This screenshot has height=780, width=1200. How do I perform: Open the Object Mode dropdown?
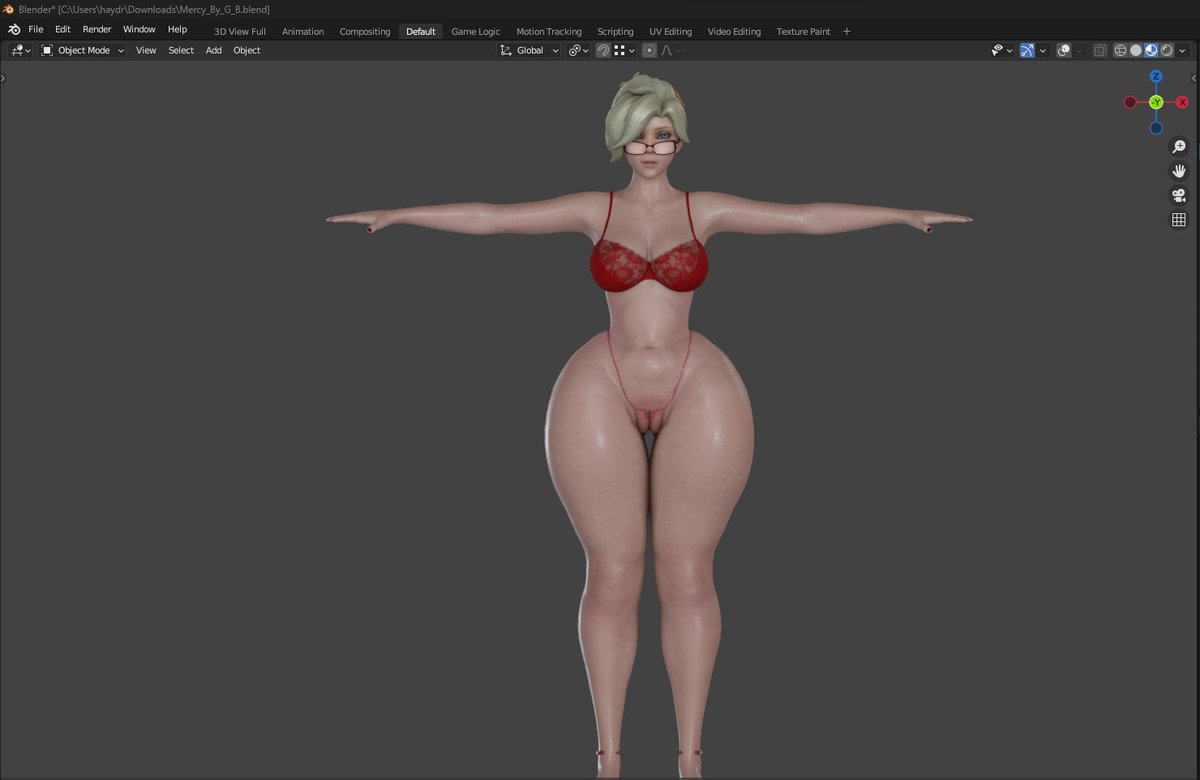pyautogui.click(x=83, y=50)
